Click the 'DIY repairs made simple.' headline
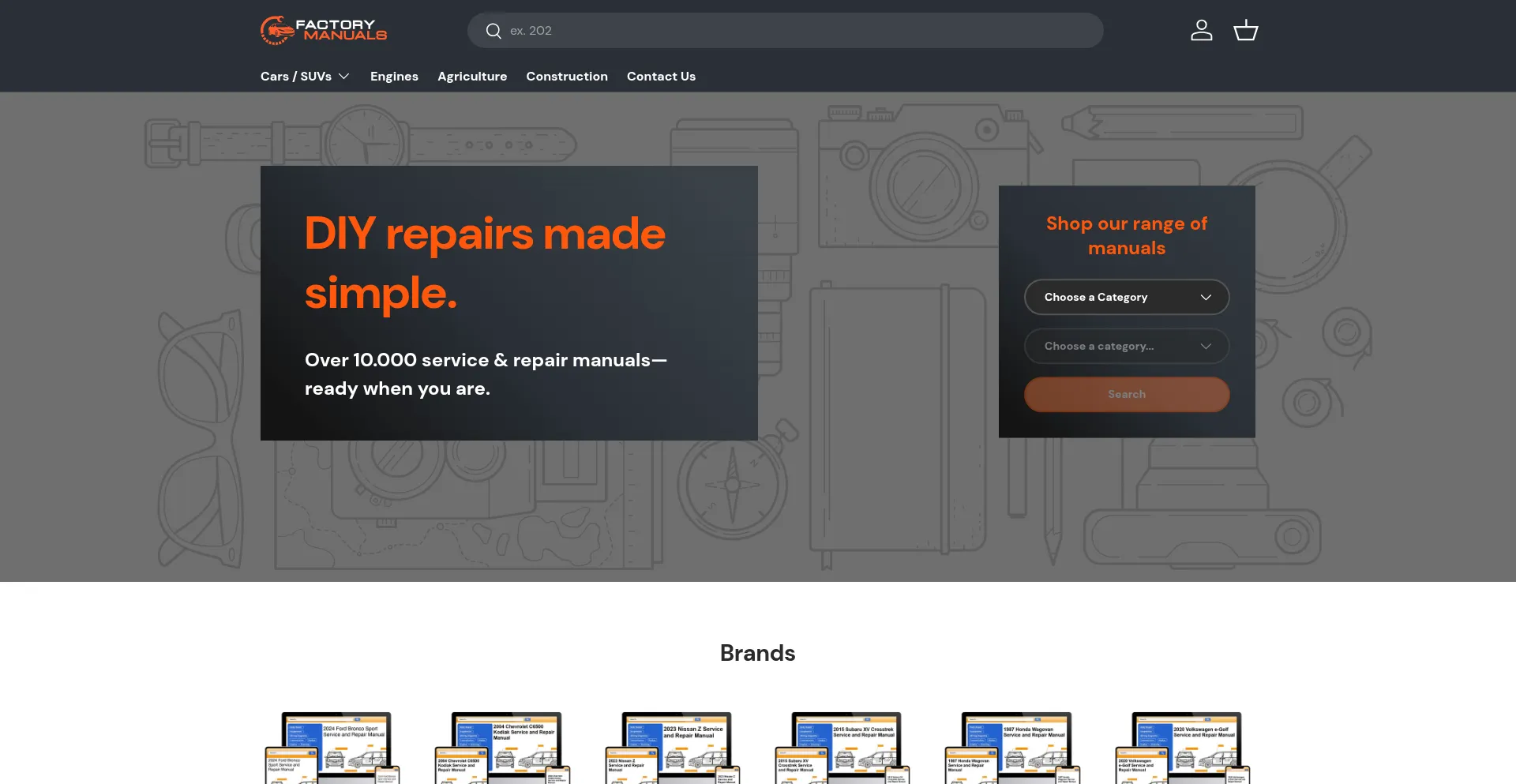Viewport: 1516px width, 784px height. [485, 263]
